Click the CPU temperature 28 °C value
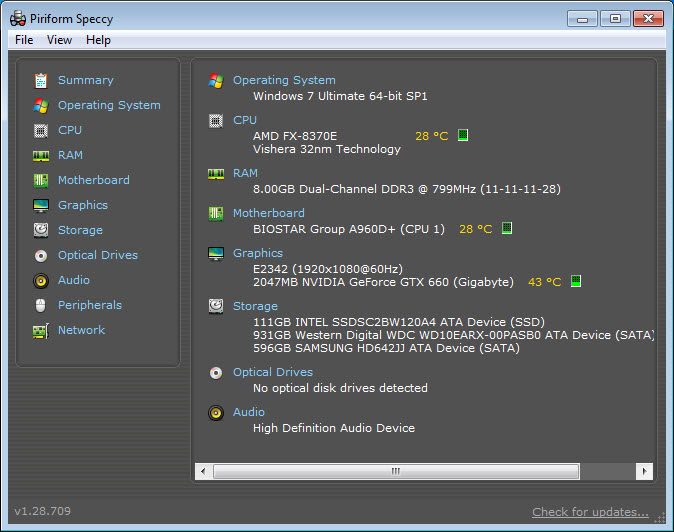 [432, 136]
